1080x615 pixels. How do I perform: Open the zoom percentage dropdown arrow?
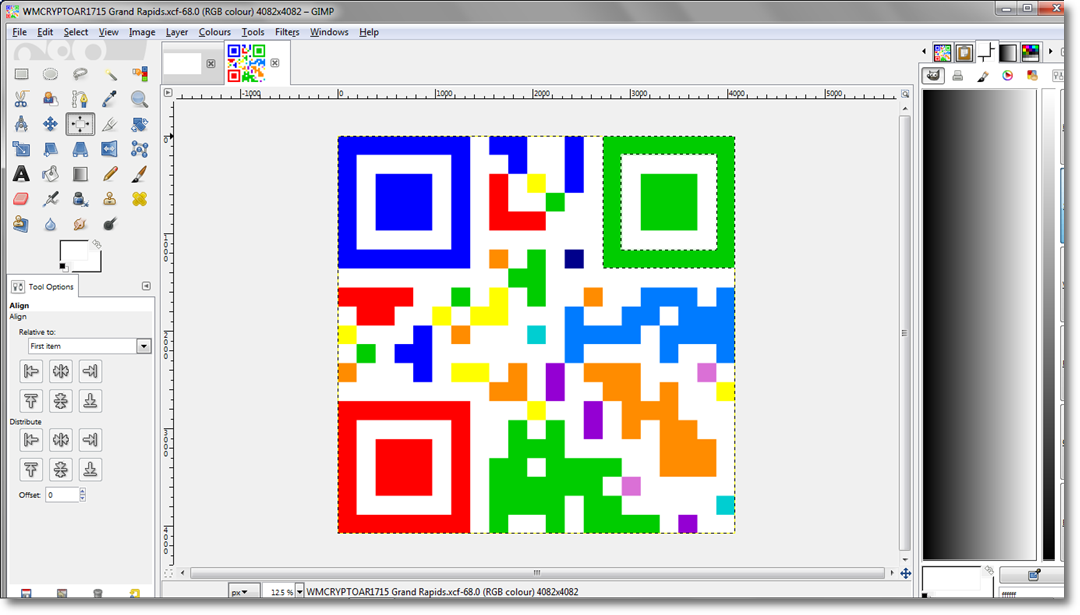tap(299, 592)
